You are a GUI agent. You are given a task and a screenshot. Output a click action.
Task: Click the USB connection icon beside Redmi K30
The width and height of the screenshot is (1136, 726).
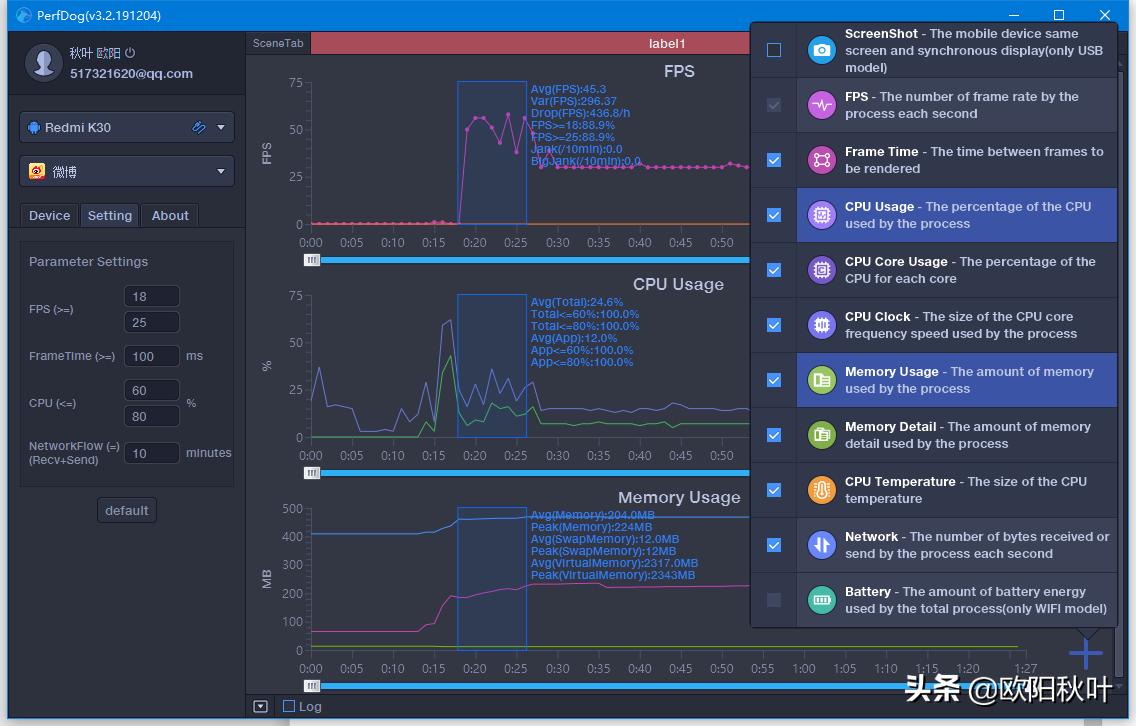(199, 128)
